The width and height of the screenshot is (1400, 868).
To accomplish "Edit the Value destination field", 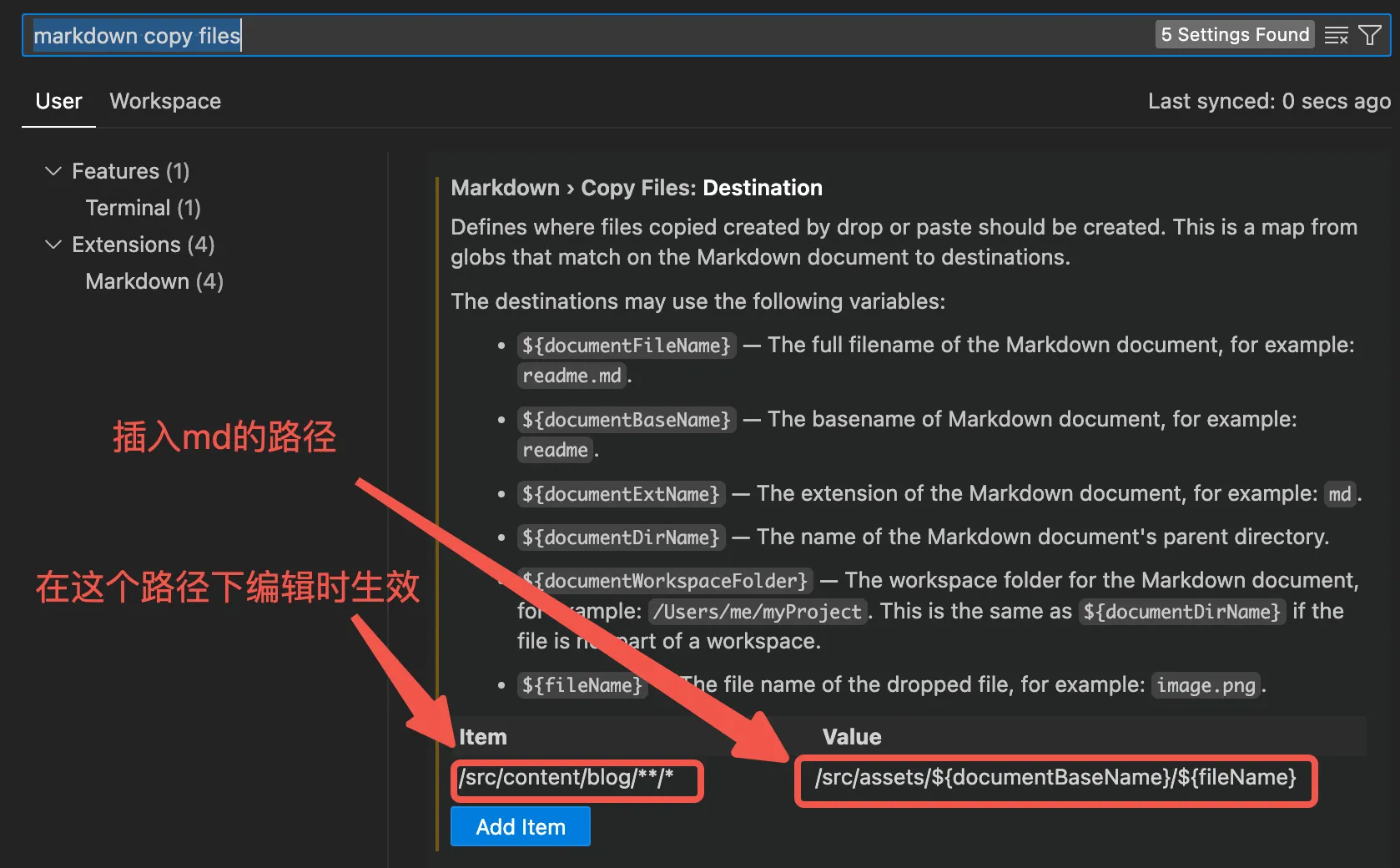I will (x=1054, y=779).
